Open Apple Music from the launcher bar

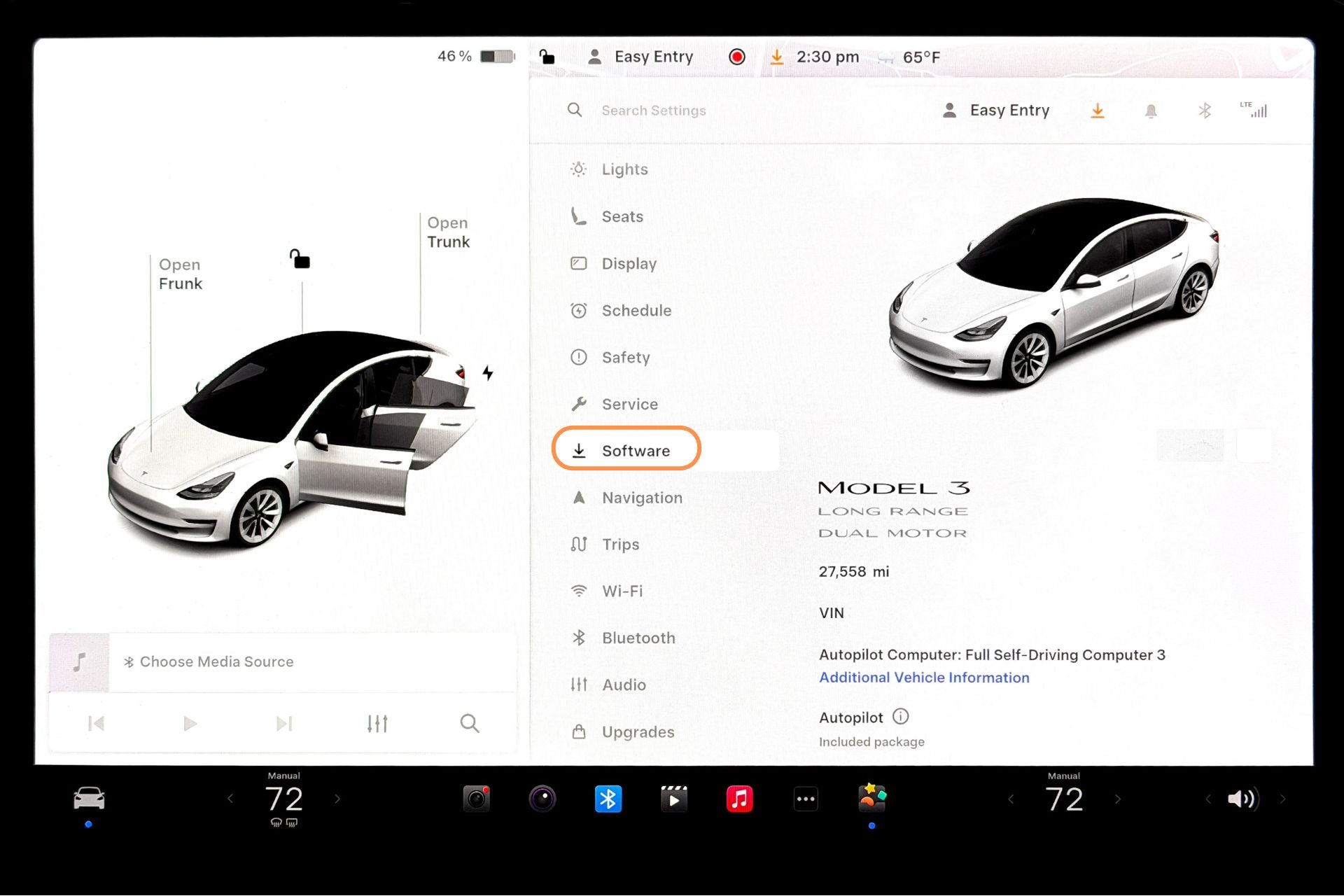[x=740, y=798]
